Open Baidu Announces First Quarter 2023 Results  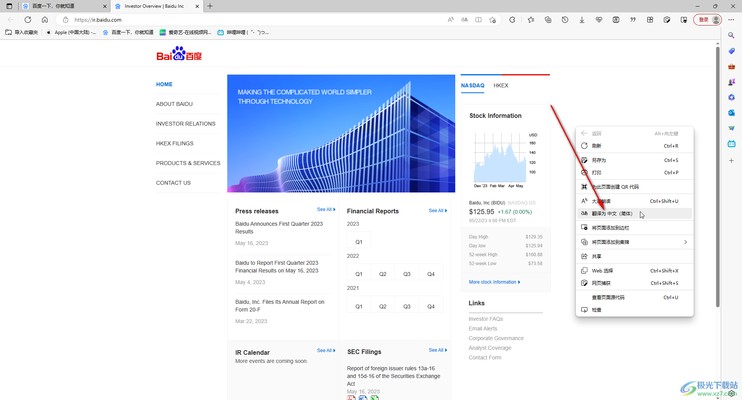[279, 228]
